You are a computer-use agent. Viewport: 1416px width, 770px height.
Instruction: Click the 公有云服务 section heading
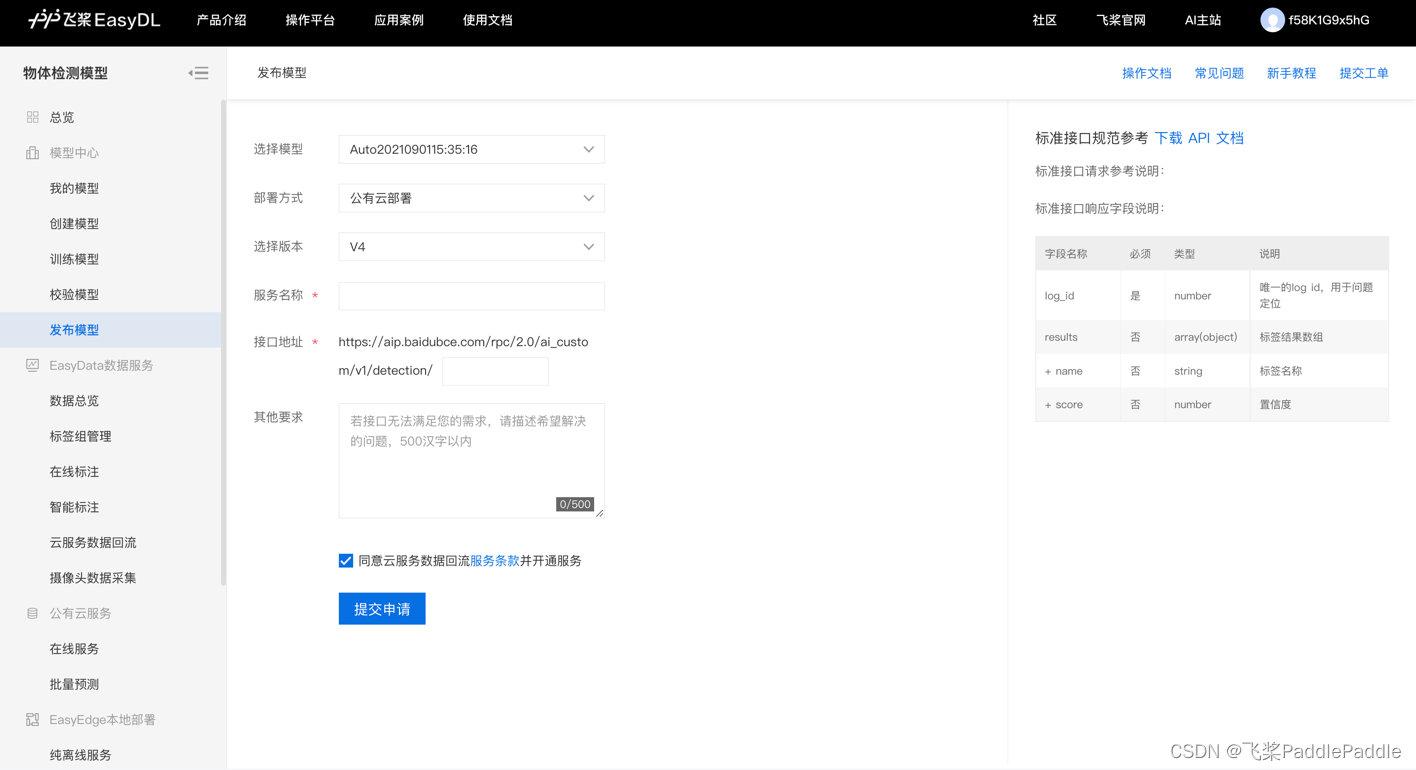pos(80,613)
